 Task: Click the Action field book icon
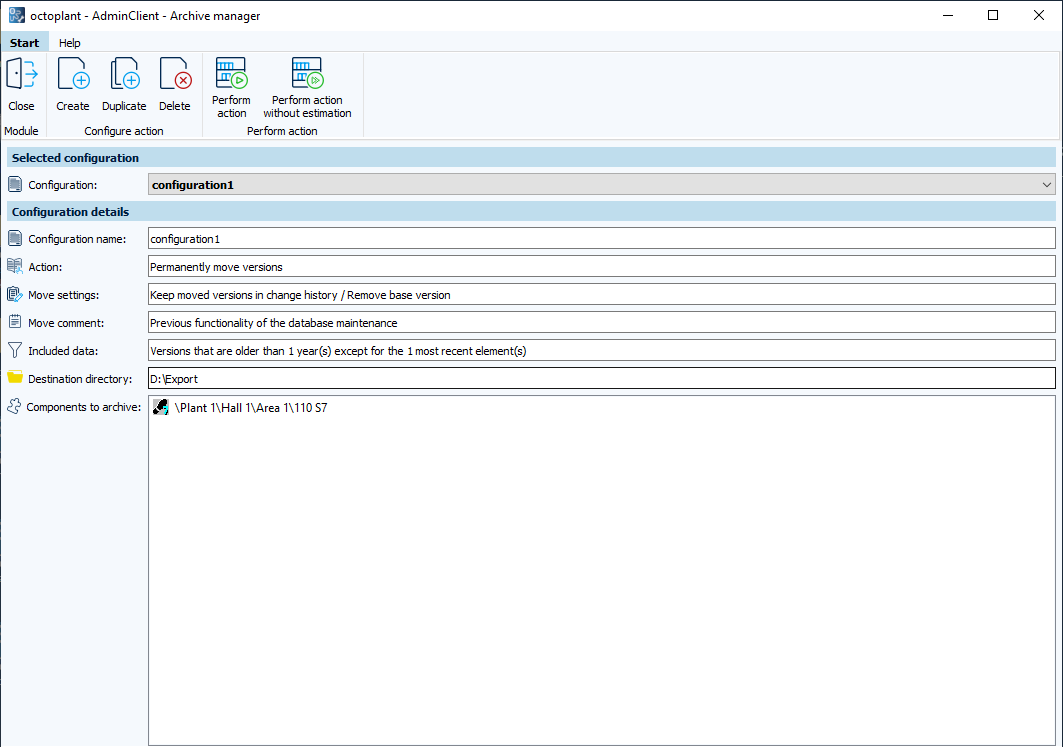(14, 266)
